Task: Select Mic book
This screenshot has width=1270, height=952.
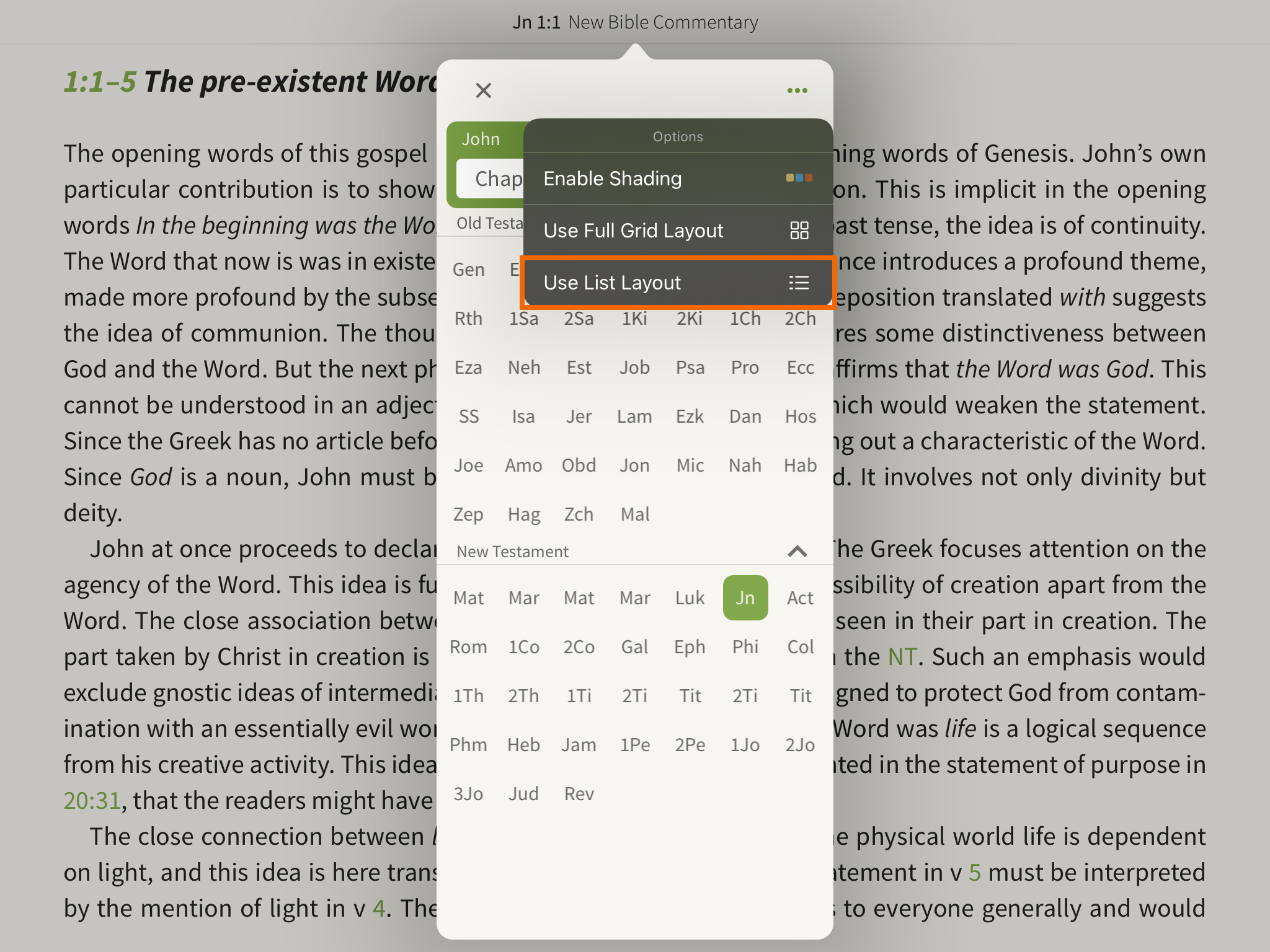Action: pyautogui.click(x=690, y=465)
